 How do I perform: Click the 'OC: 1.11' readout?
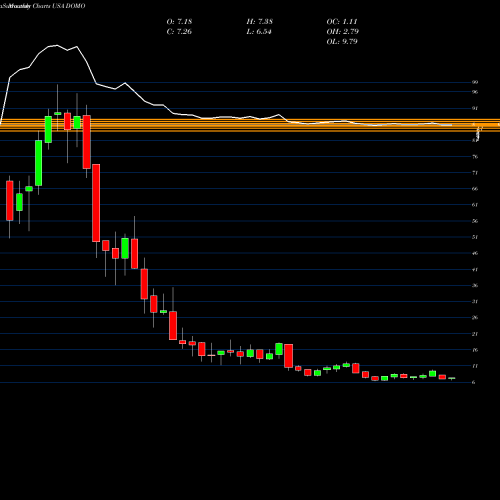click(x=342, y=22)
